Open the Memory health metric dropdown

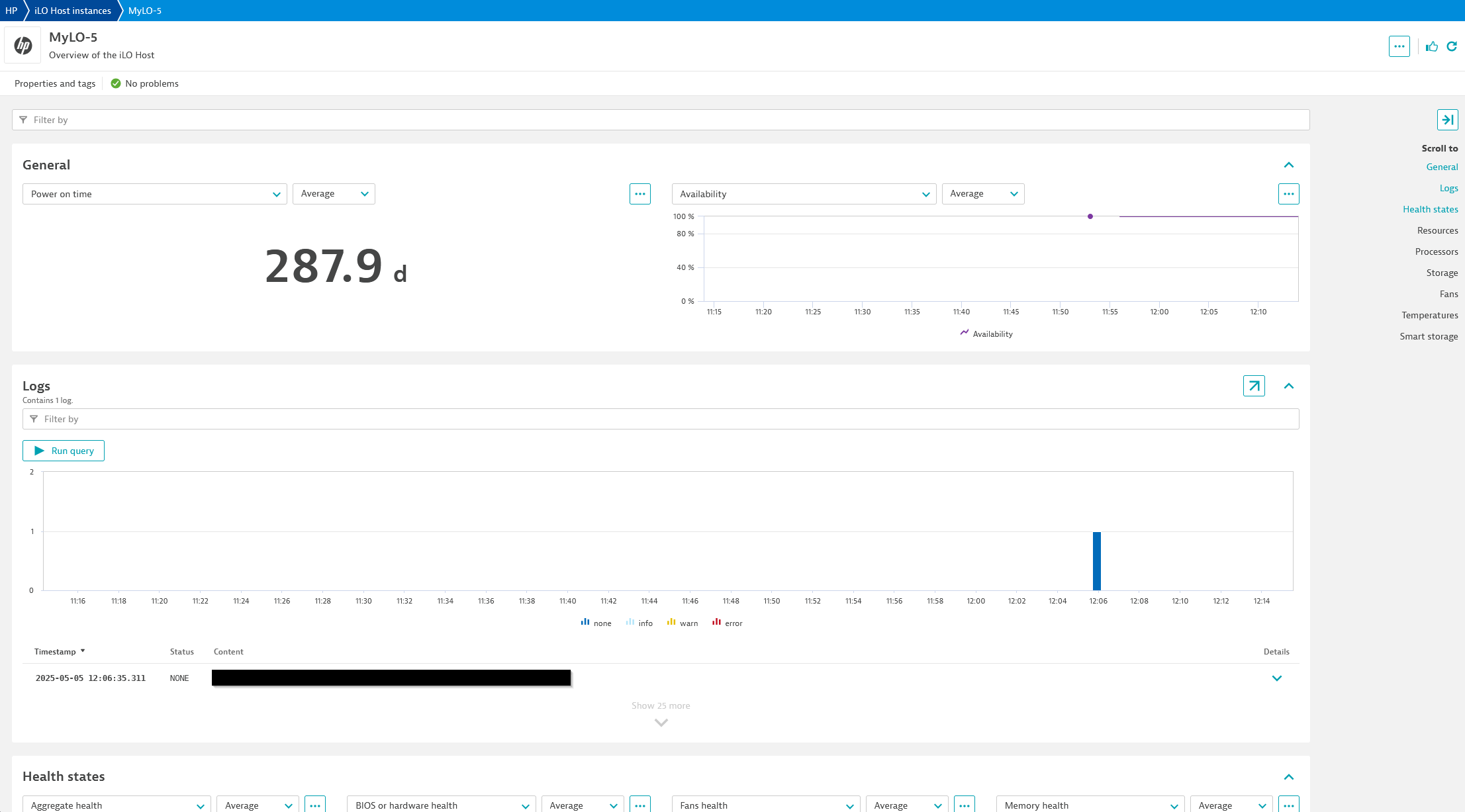click(x=1090, y=804)
